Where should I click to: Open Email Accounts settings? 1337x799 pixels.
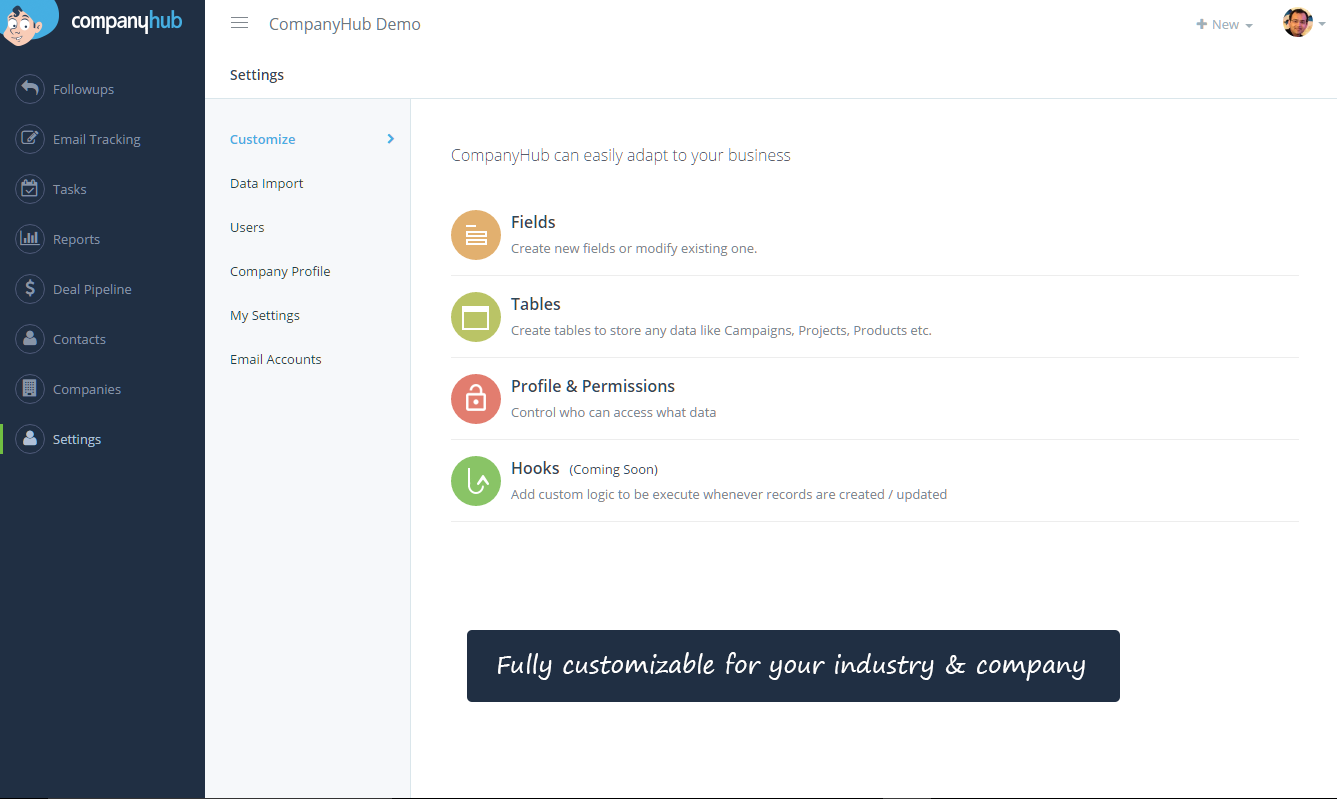tap(276, 359)
